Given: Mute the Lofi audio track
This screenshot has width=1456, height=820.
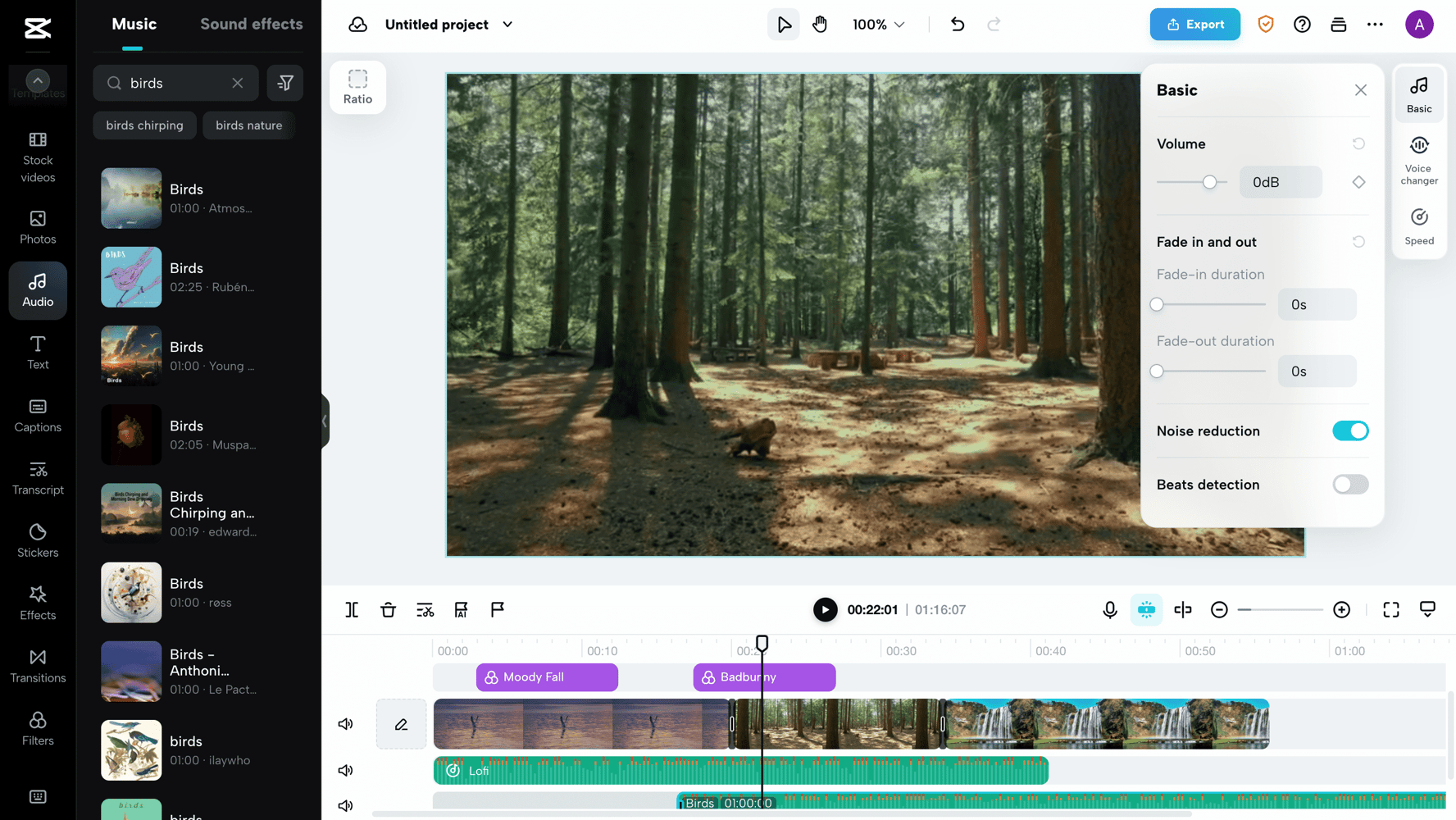Looking at the screenshot, I should tap(345, 770).
